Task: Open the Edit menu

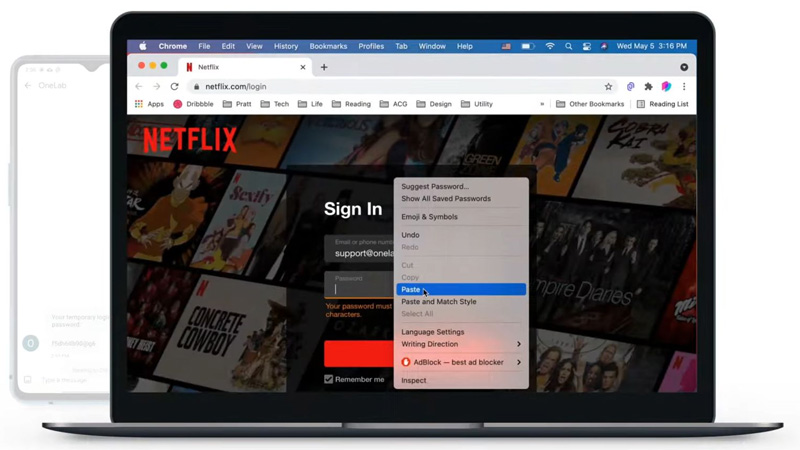Action: tap(228, 46)
